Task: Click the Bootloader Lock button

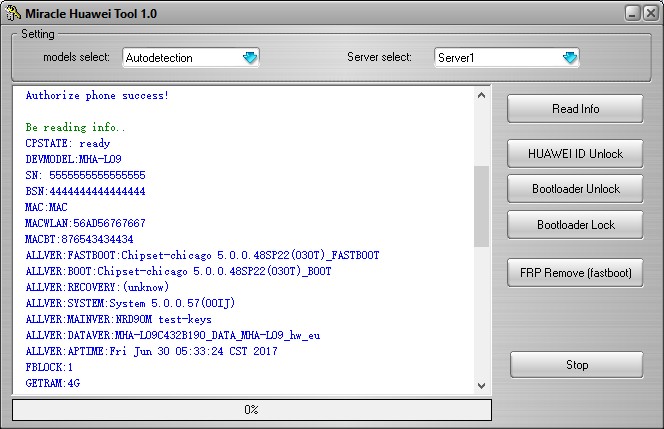Action: 575,225
